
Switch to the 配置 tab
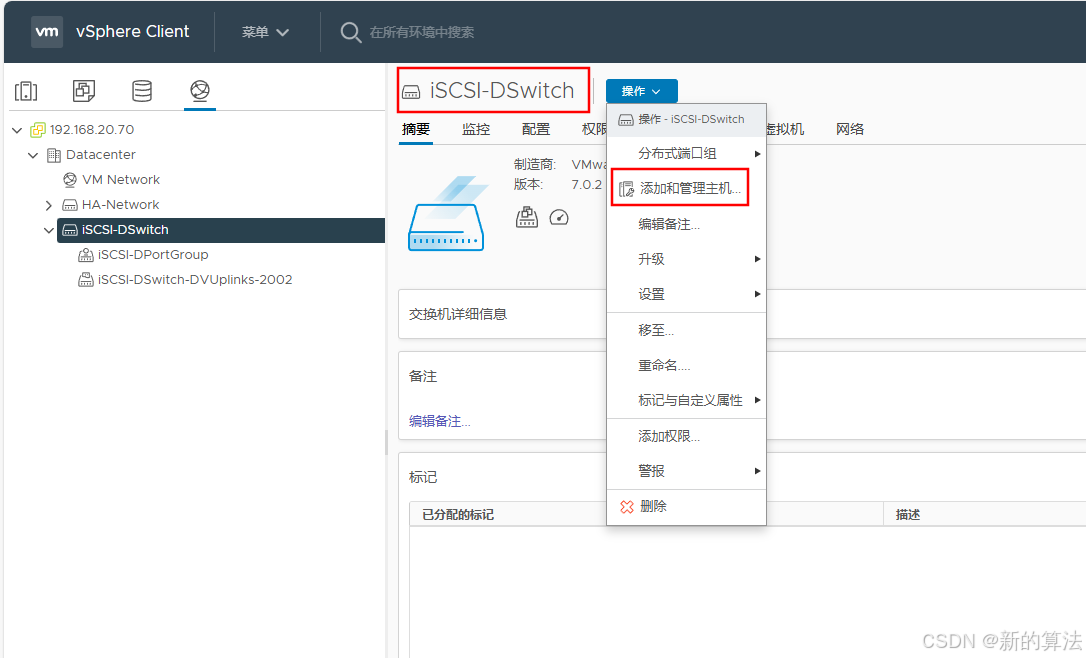[x=536, y=130]
